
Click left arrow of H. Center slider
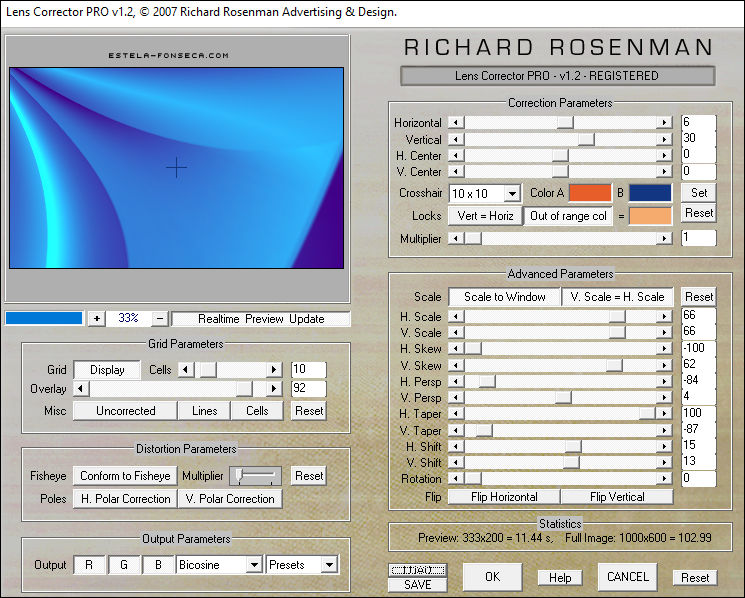click(456, 155)
